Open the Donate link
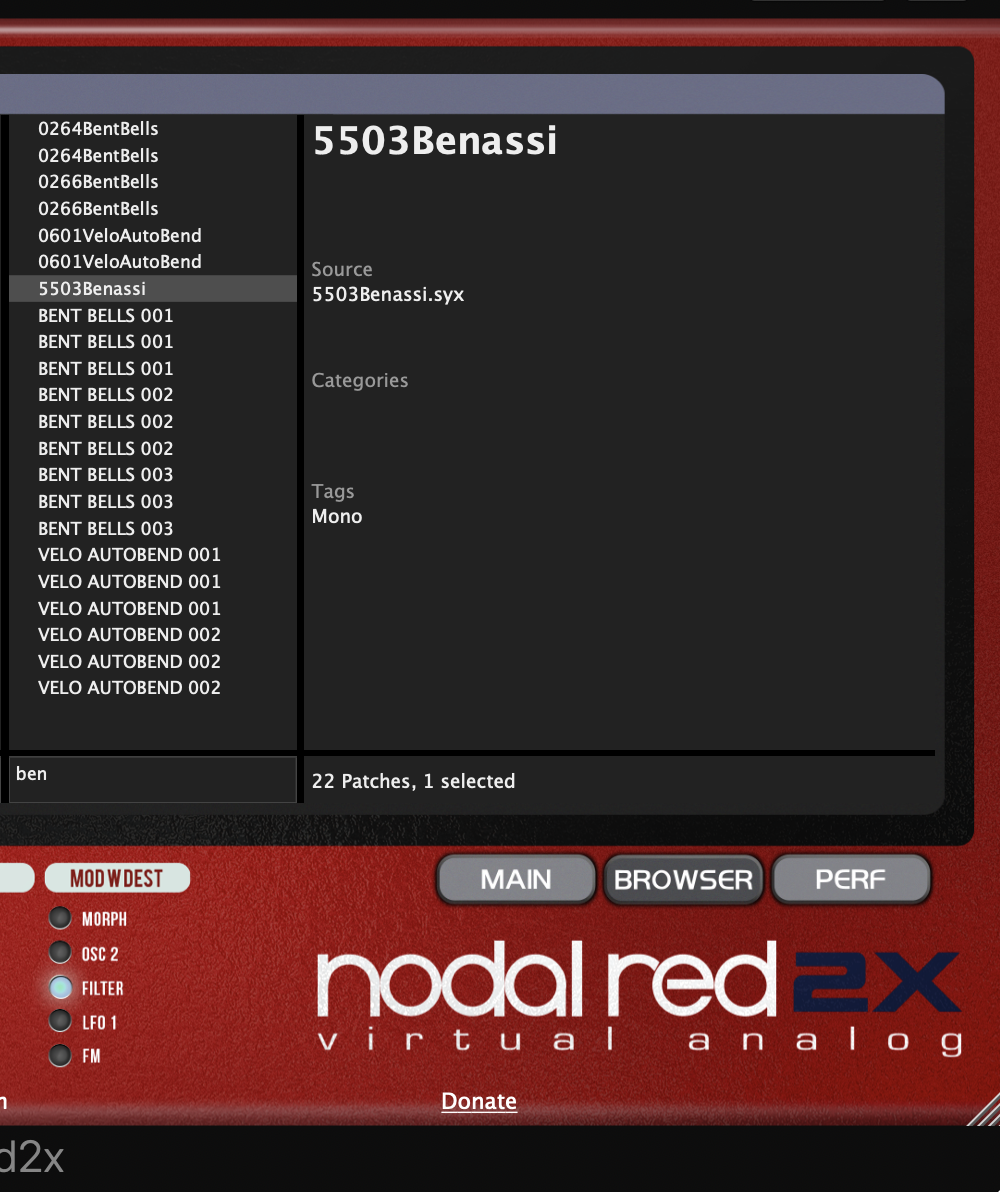 (479, 1101)
